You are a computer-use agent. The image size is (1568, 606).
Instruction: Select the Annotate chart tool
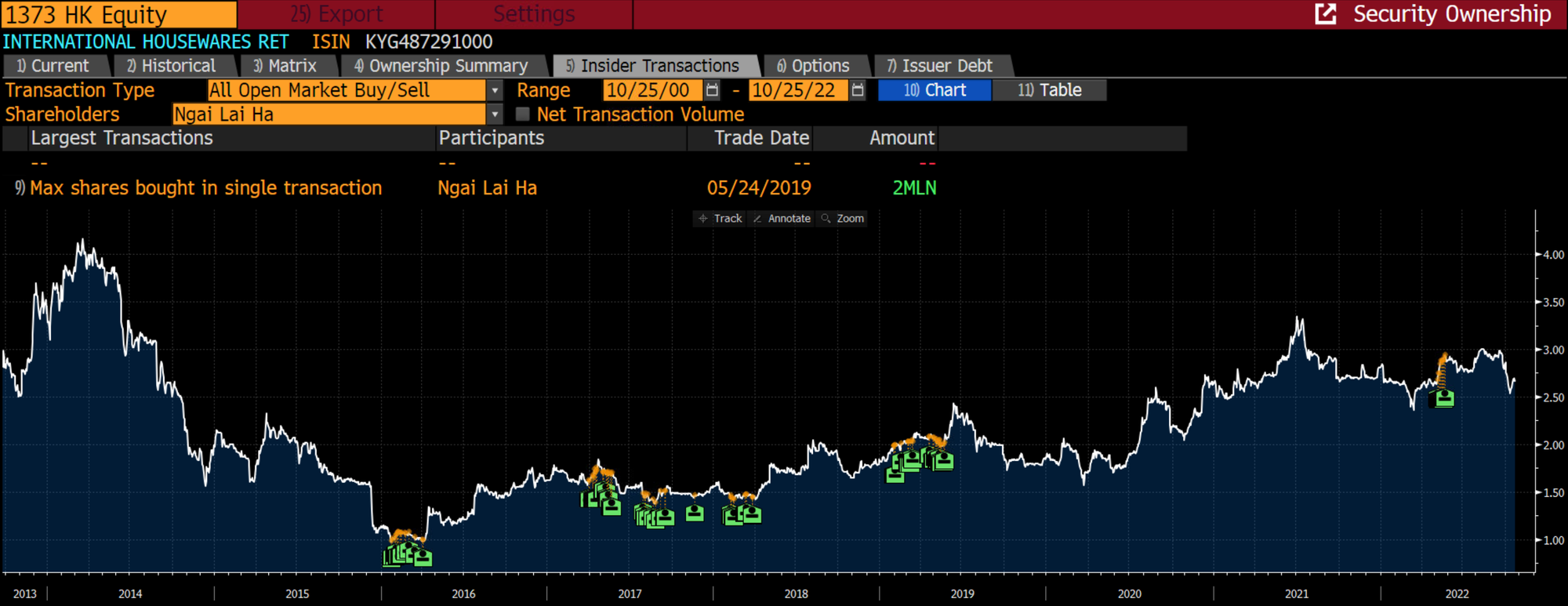782,219
